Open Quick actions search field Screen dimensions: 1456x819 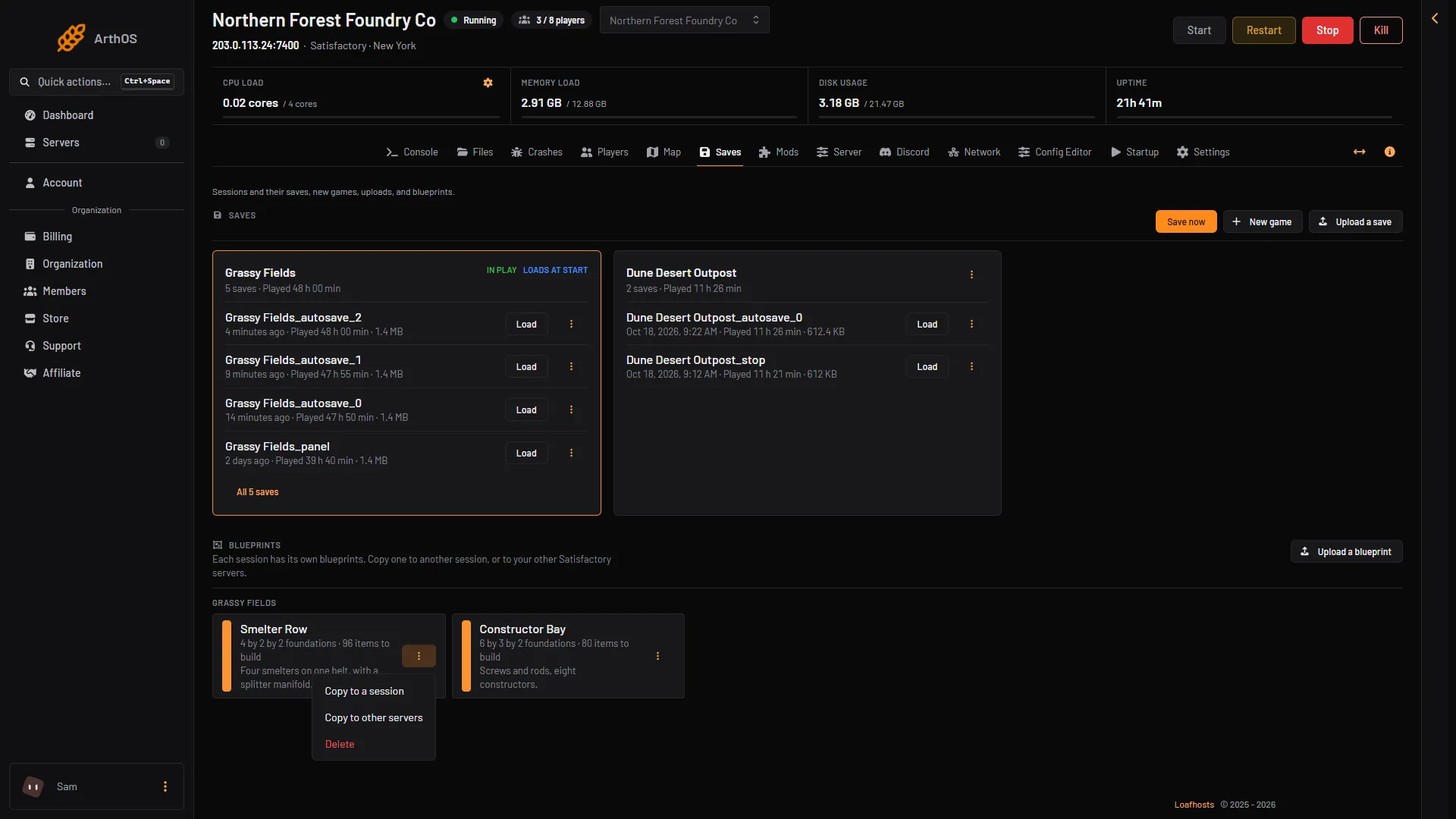coord(96,81)
